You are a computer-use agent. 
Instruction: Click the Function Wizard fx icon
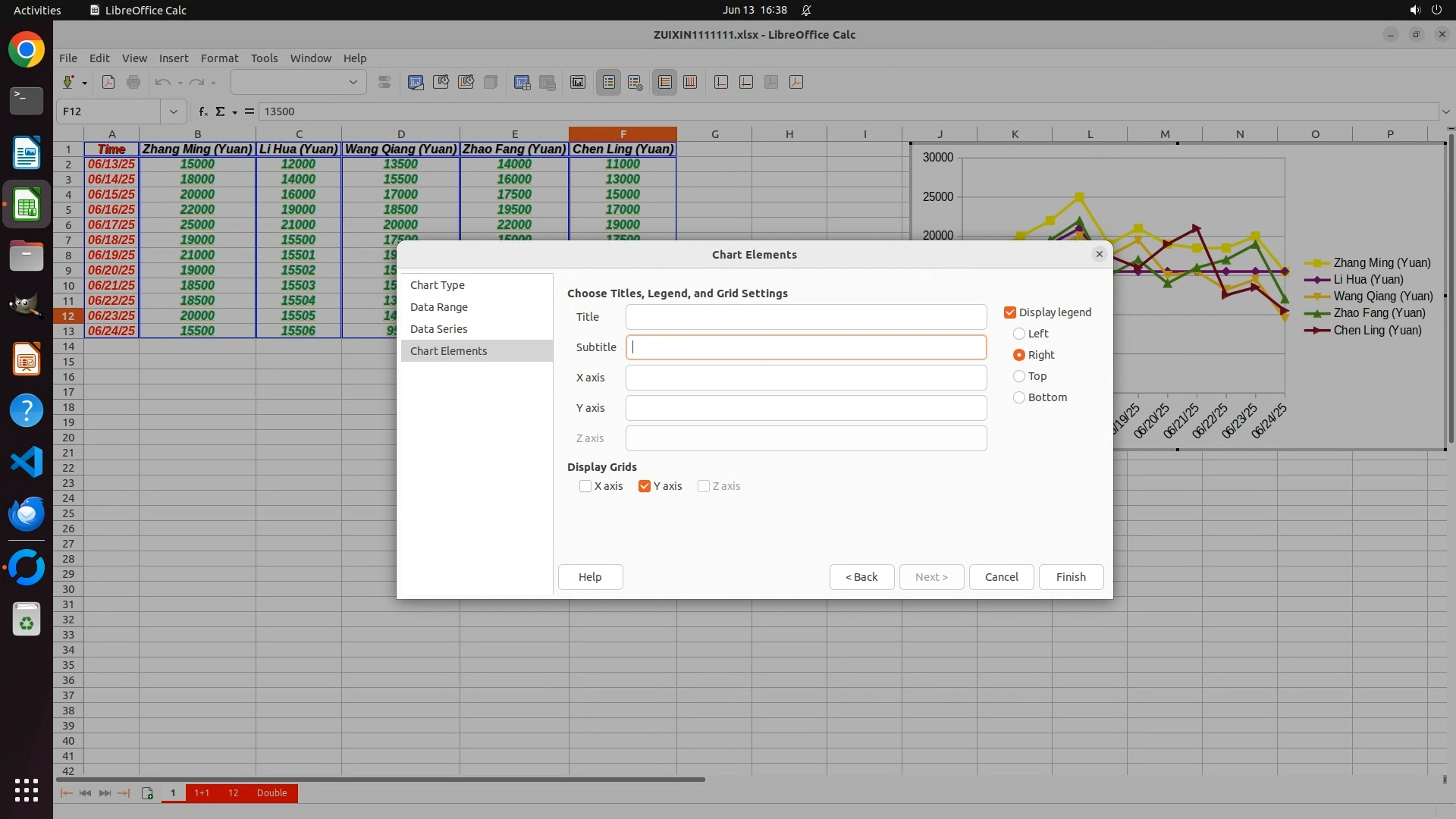tap(203, 111)
